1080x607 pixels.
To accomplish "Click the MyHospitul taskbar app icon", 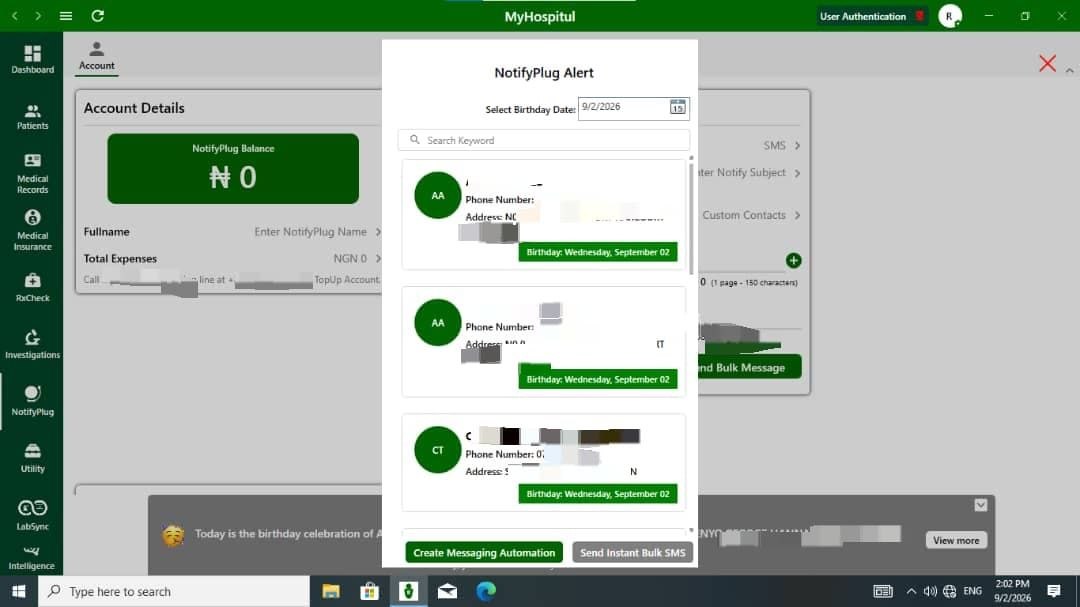I will (408, 591).
